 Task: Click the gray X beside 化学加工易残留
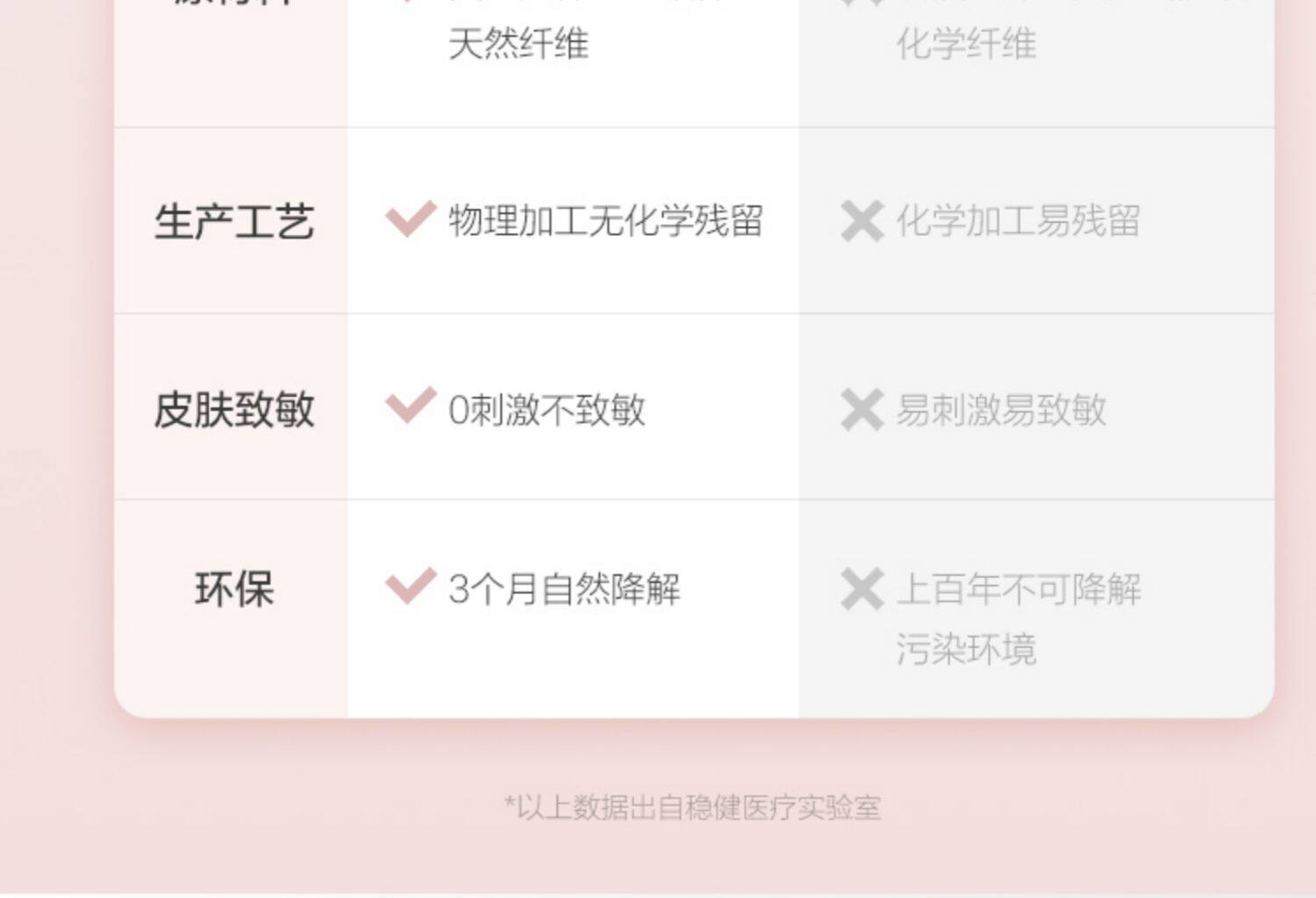[862, 221]
